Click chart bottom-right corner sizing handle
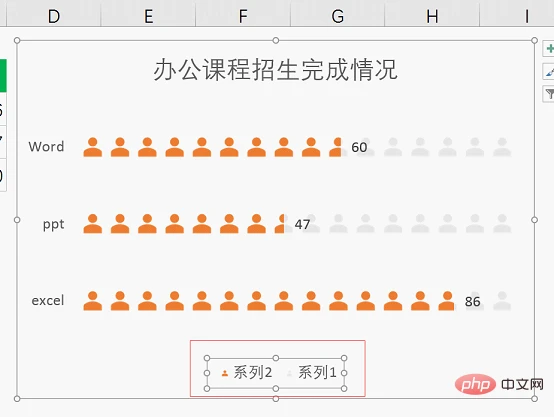This screenshot has height=417, width=554. 534,399
